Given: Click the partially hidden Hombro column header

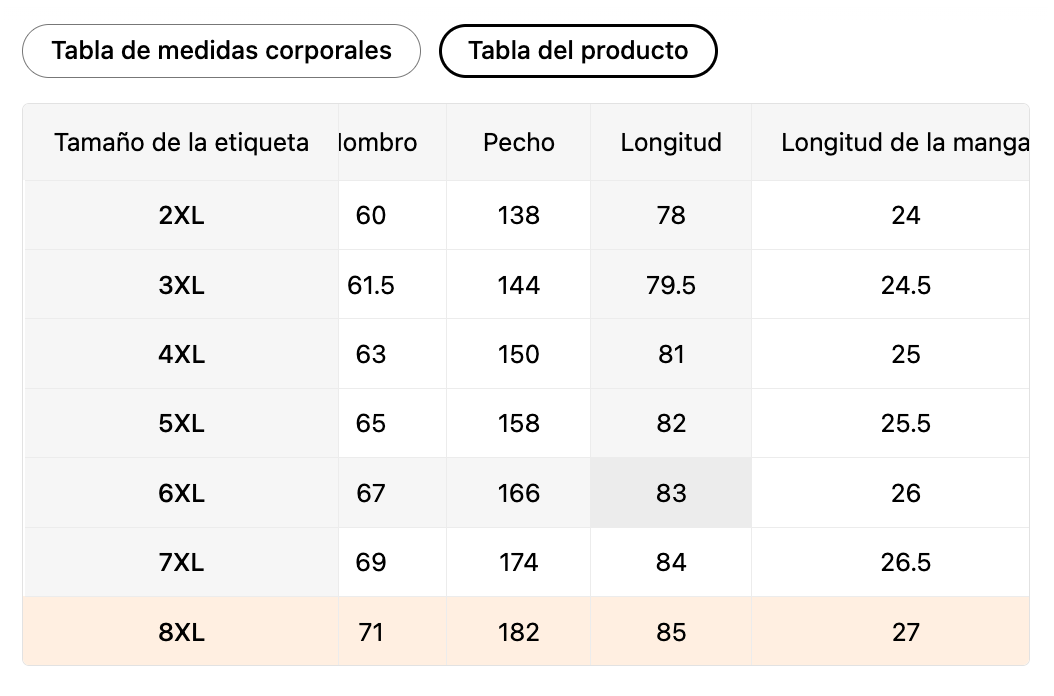Looking at the screenshot, I should click(379, 143).
